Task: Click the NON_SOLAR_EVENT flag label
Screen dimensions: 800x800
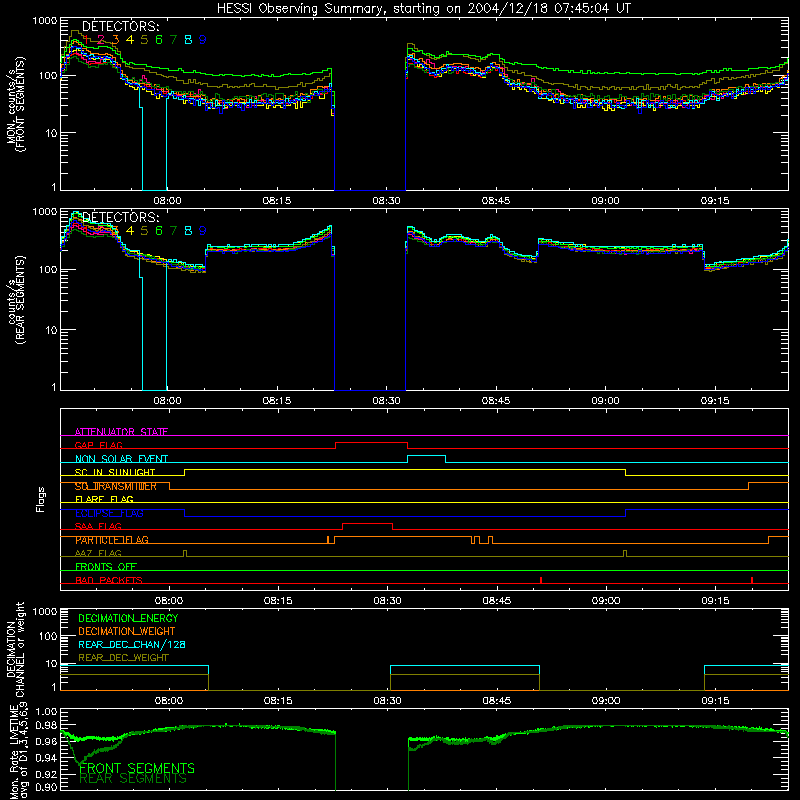Action: 121,459
